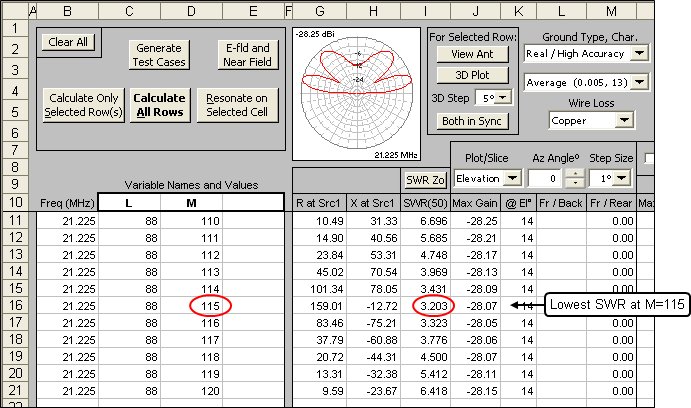This screenshot has height=408, width=691.
Task: Open the Plot/Slice Elevation dropdown
Action: pyautogui.click(x=513, y=178)
